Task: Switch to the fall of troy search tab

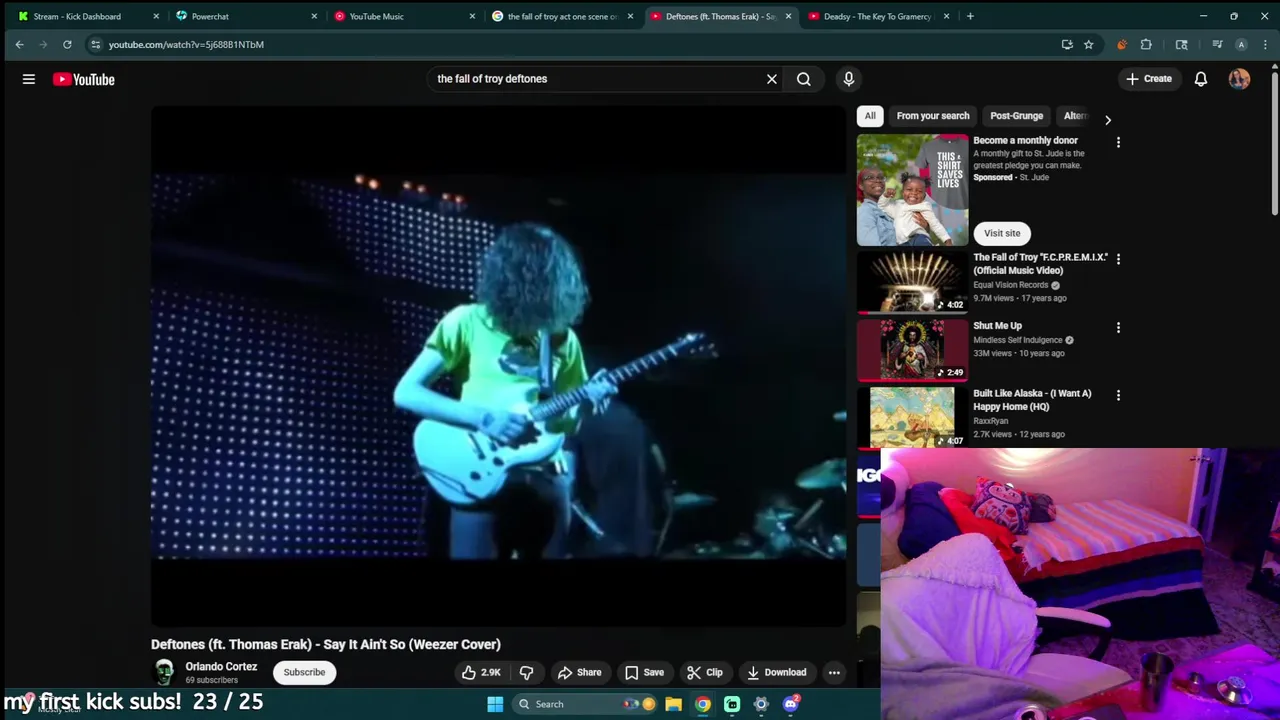Action: pos(563,16)
